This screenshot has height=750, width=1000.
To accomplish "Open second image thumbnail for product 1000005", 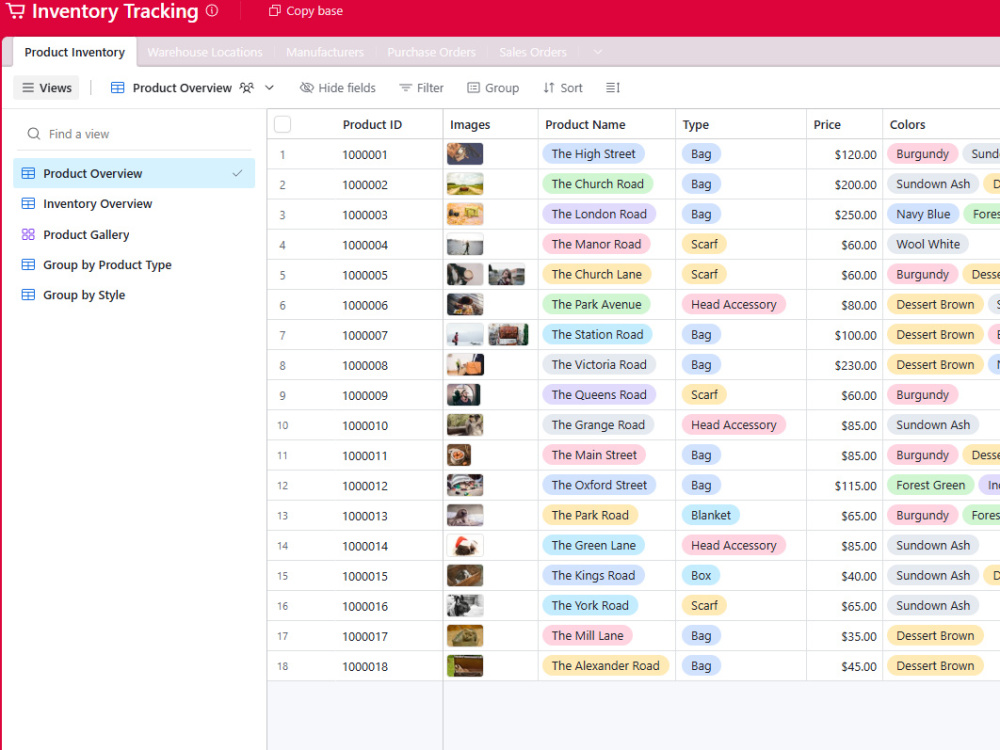I will [x=506, y=274].
